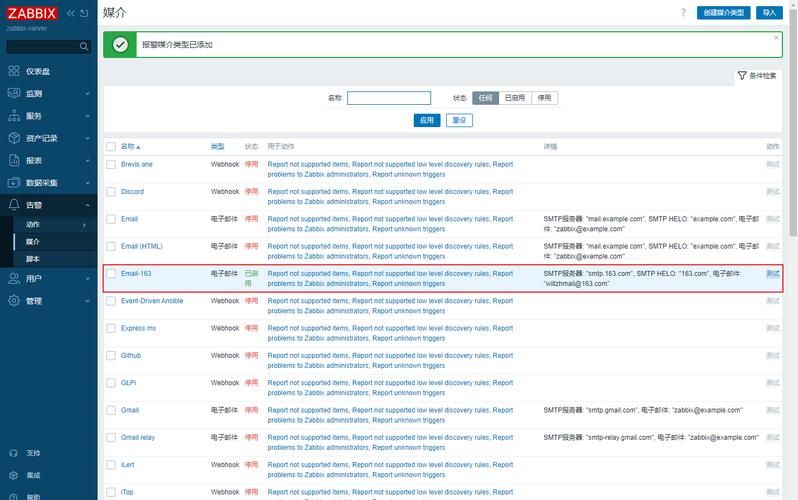798x500 pixels.
Task: Click the 导入 button
Action: point(769,13)
